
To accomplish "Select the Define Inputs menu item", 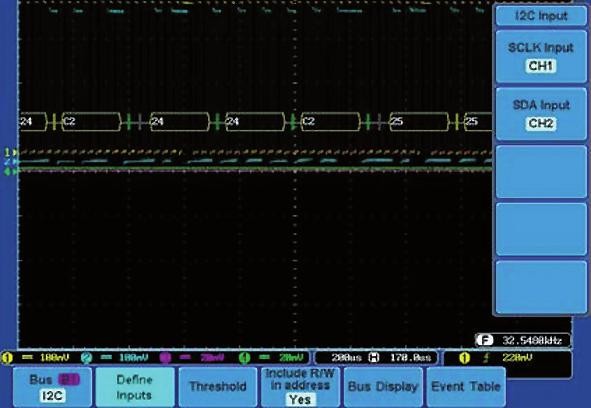I will pyautogui.click(x=135, y=387).
